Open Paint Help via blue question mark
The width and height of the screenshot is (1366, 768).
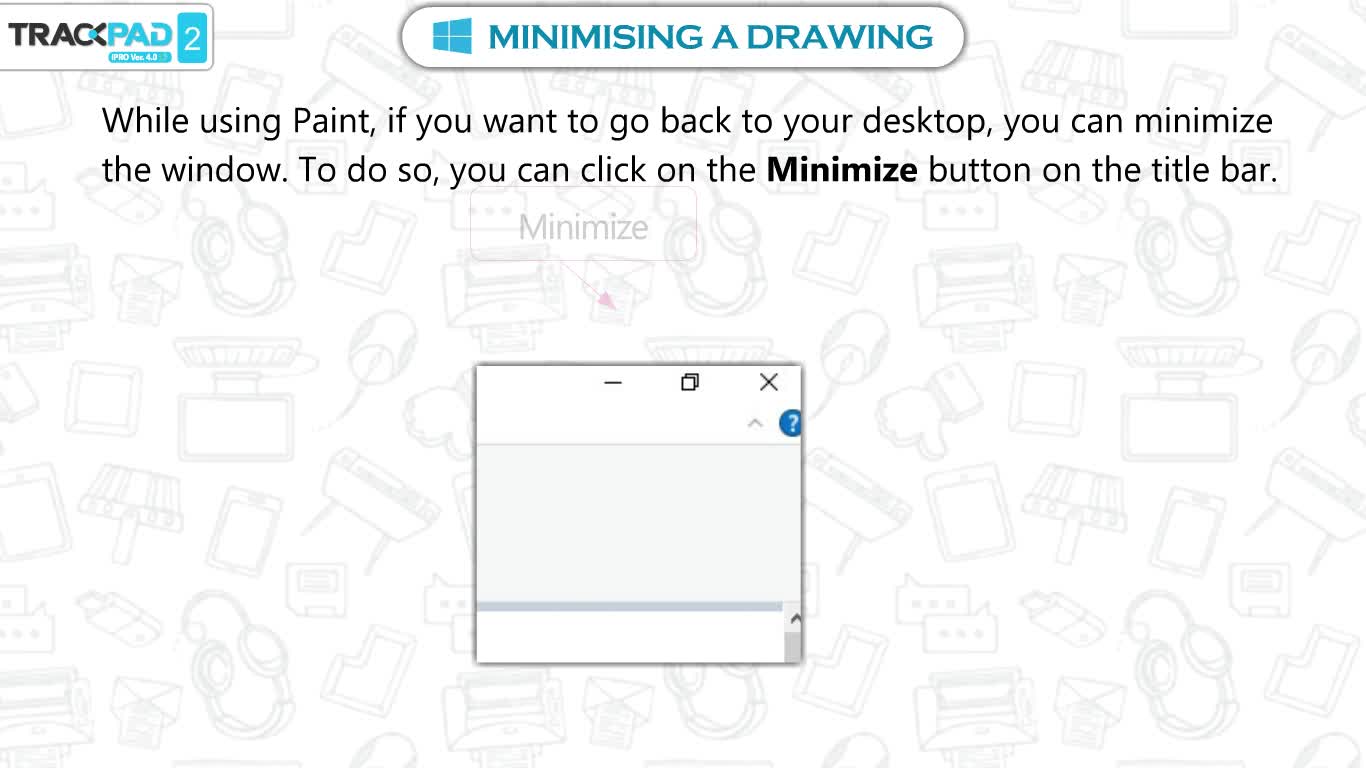point(790,423)
